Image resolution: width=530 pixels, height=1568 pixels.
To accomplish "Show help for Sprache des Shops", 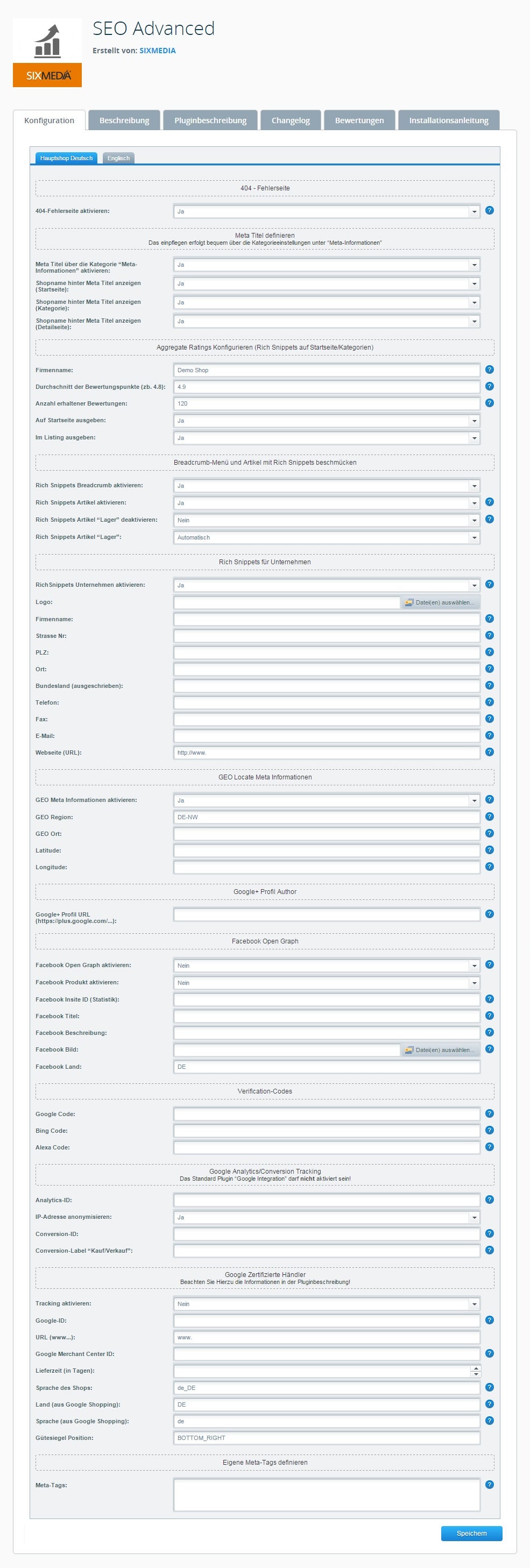I will click(489, 1387).
